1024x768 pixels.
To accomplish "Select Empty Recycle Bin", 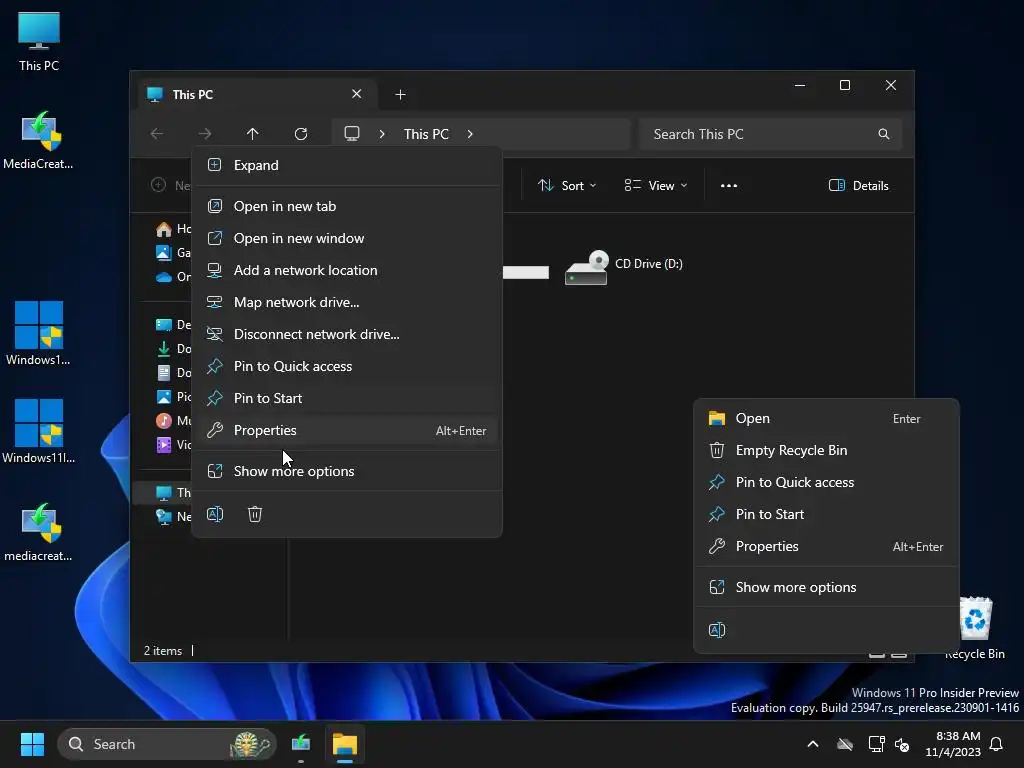I will 826,451.
